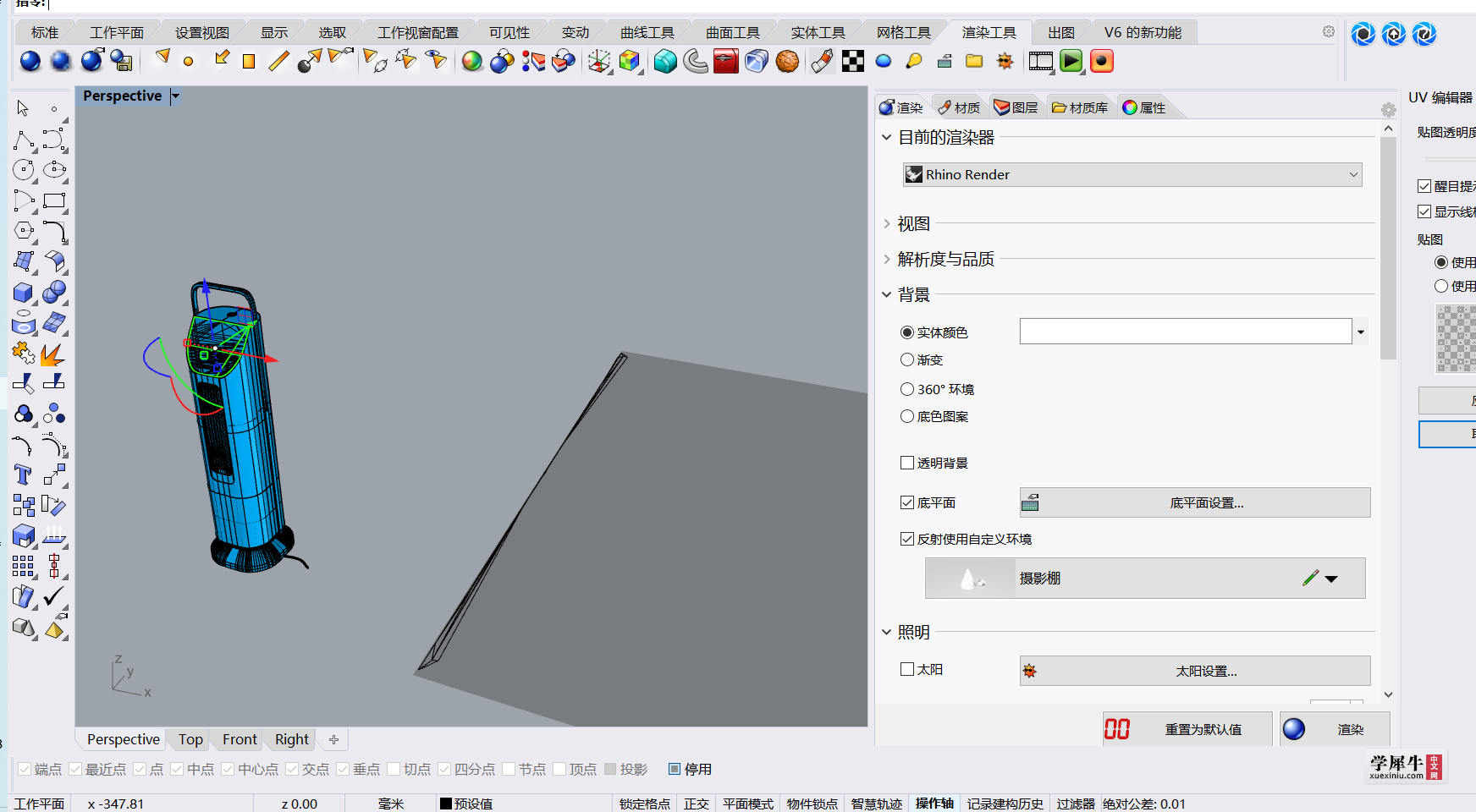The height and width of the screenshot is (812, 1476).
Task: Toggle the 底平面 ground plane checkbox
Action: point(907,502)
